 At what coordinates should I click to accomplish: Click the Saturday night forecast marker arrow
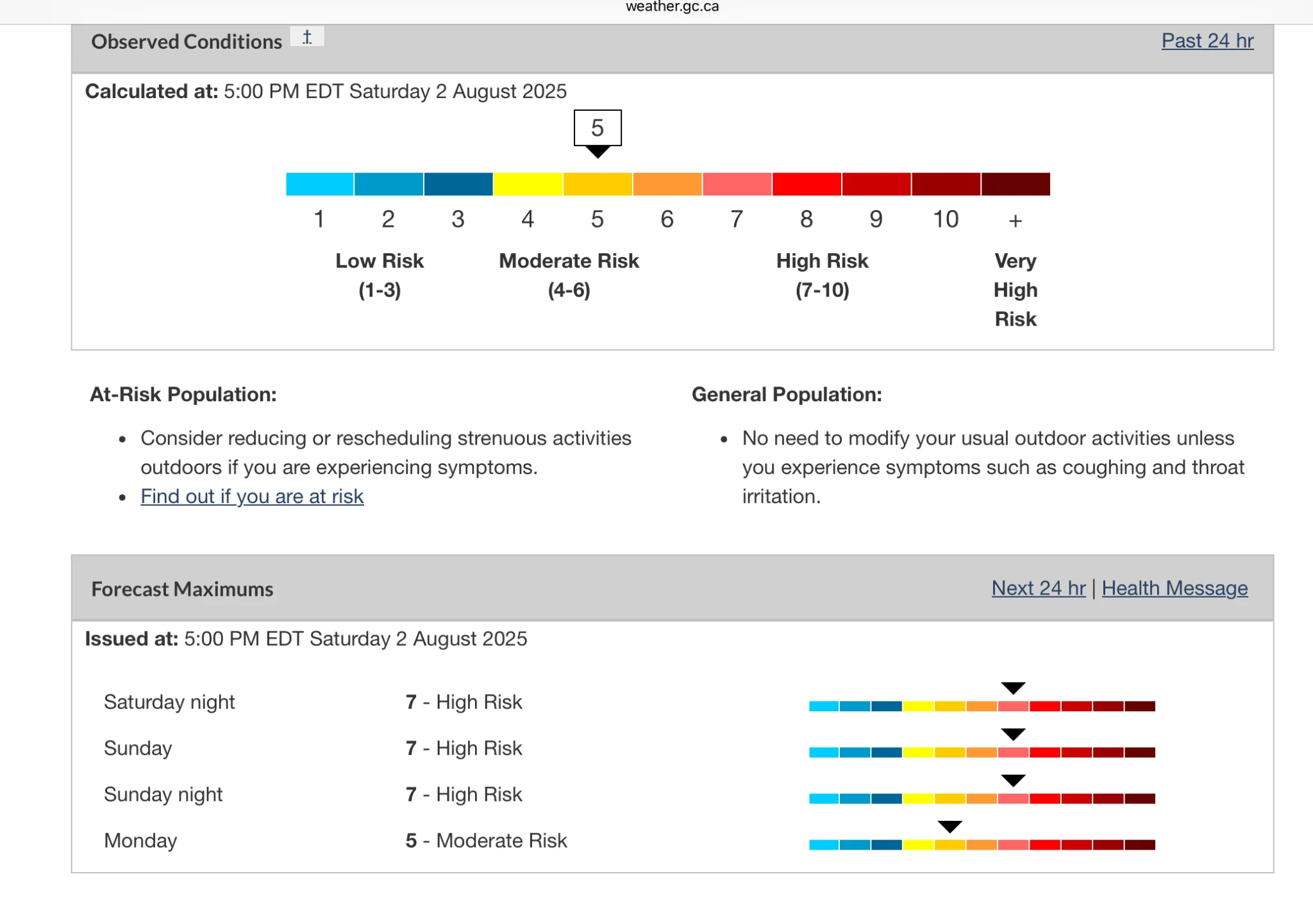(1013, 688)
